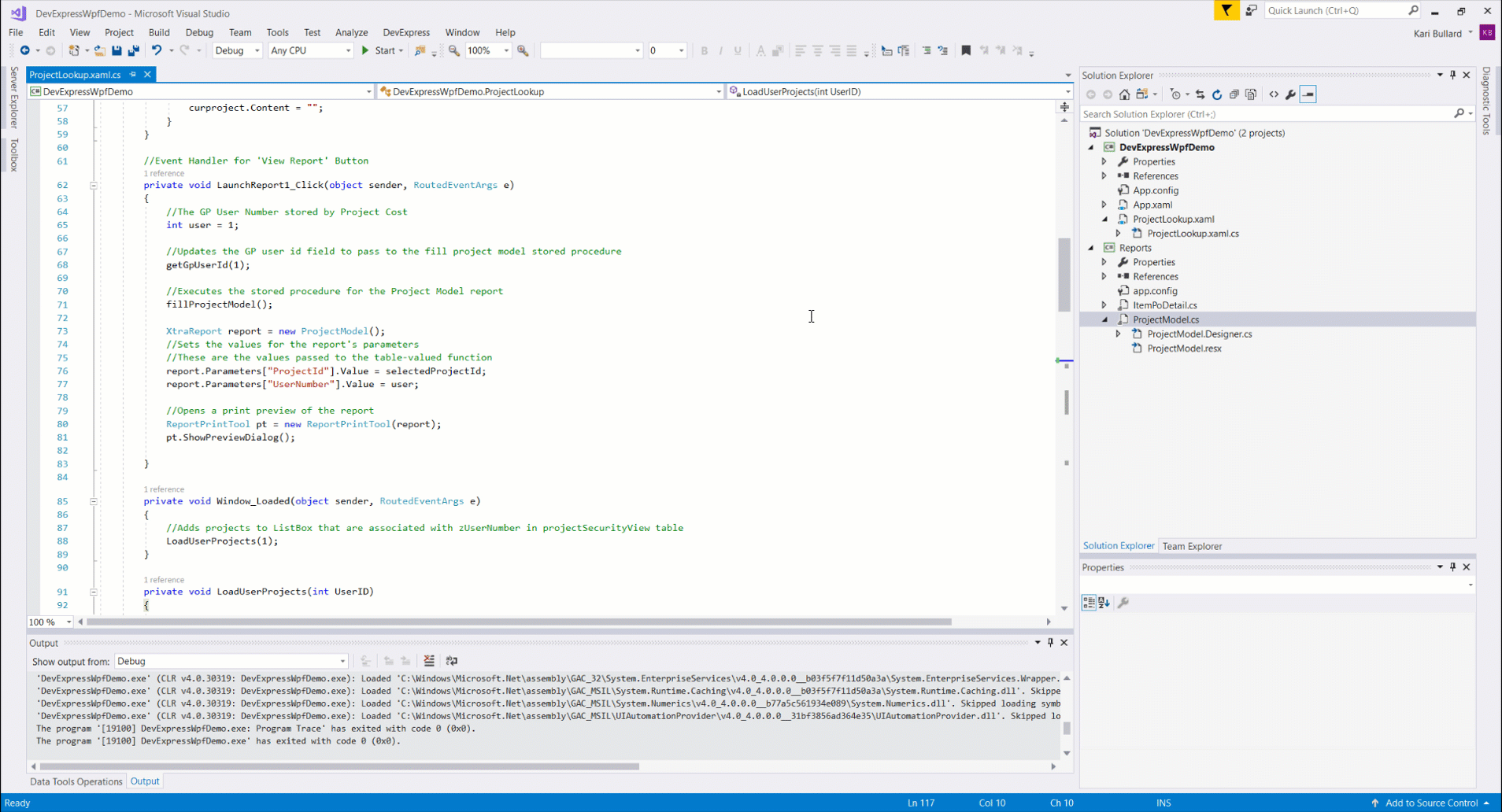
Task: Open Server Explorer side tab
Action: pyautogui.click(x=13, y=97)
